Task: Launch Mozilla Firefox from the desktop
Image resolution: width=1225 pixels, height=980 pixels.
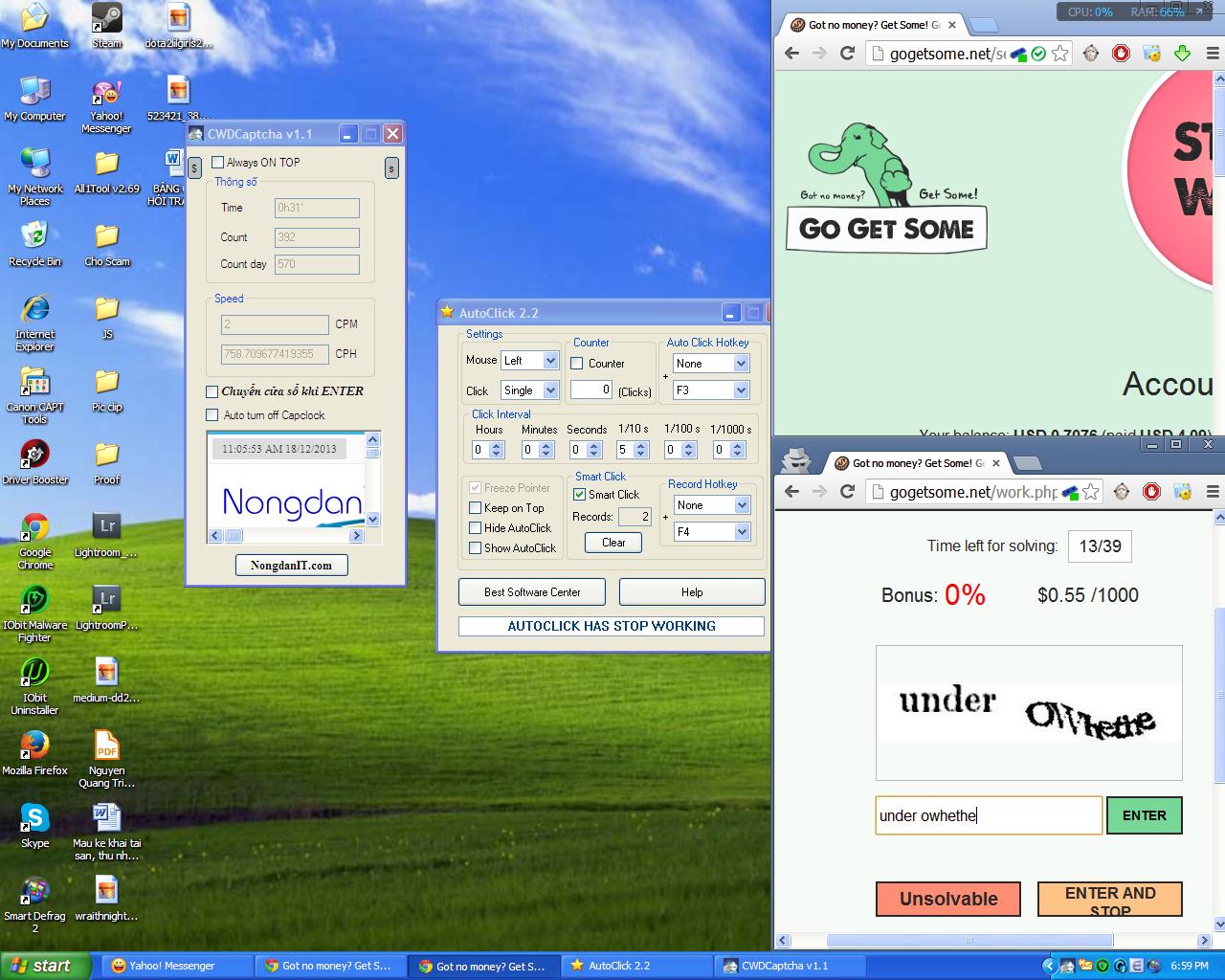Action: point(34,753)
